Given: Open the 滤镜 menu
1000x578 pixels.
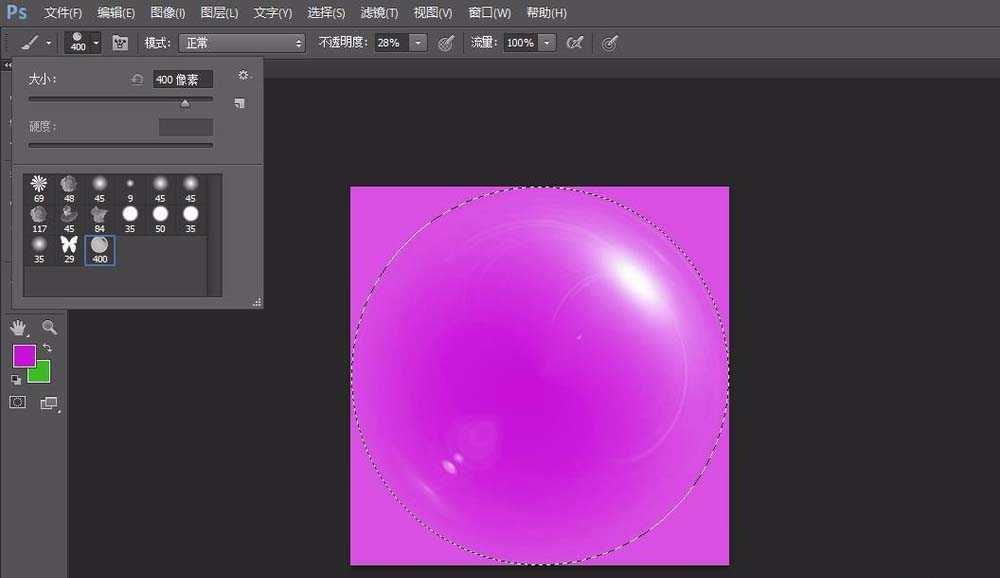Looking at the screenshot, I should (x=378, y=13).
